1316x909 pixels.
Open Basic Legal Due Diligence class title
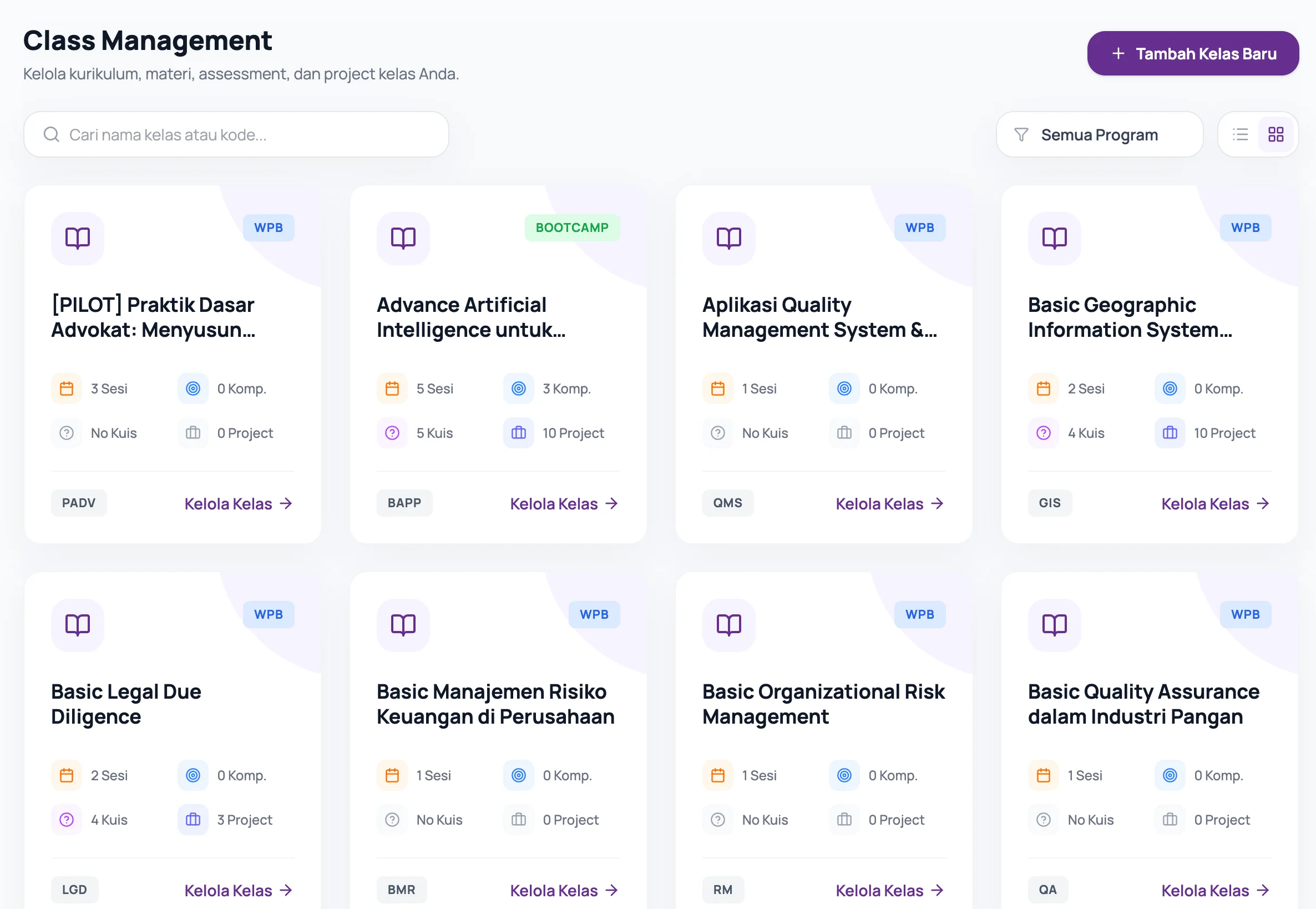pyautogui.click(x=126, y=704)
